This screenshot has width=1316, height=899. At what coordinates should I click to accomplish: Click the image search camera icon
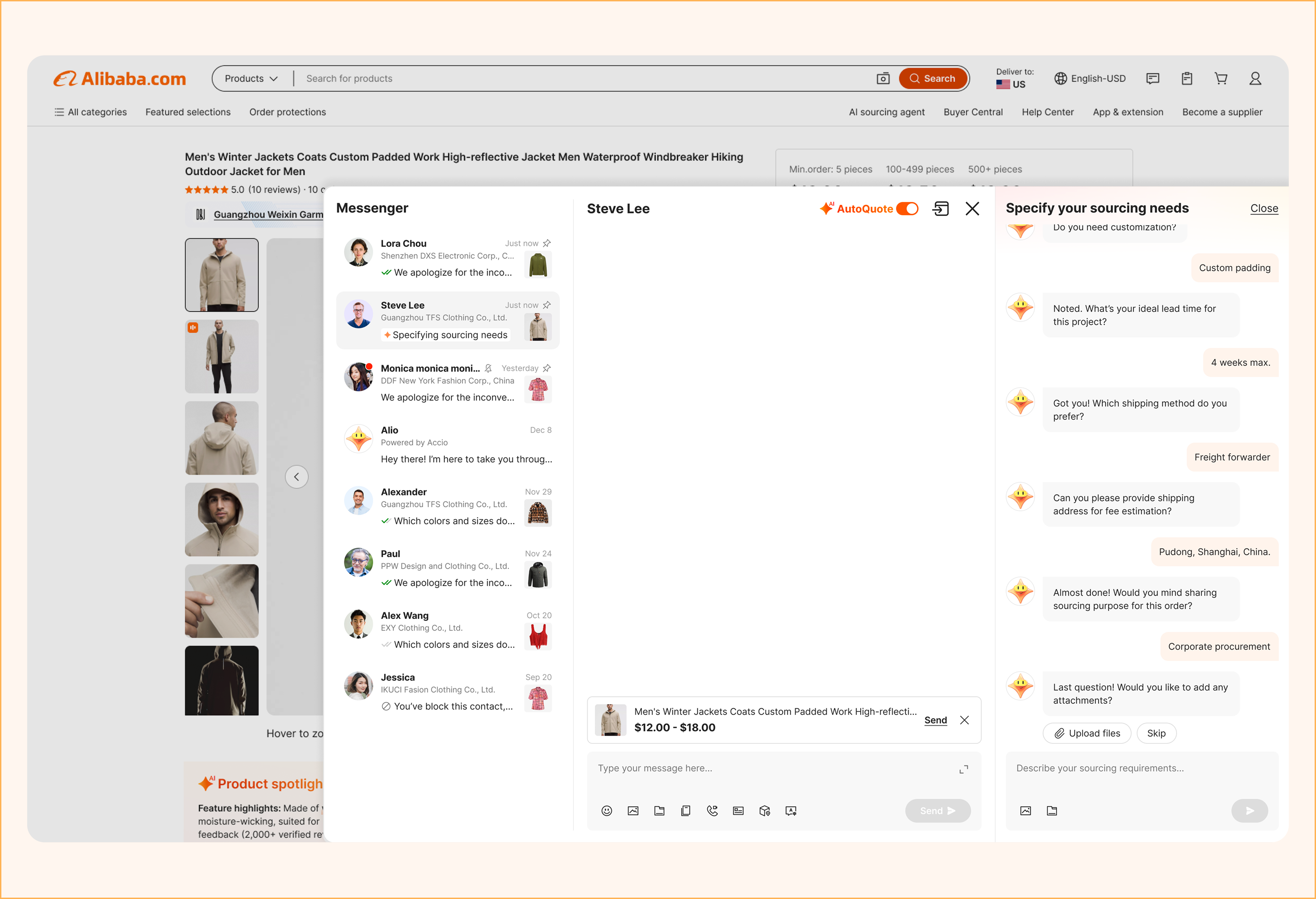pos(883,78)
